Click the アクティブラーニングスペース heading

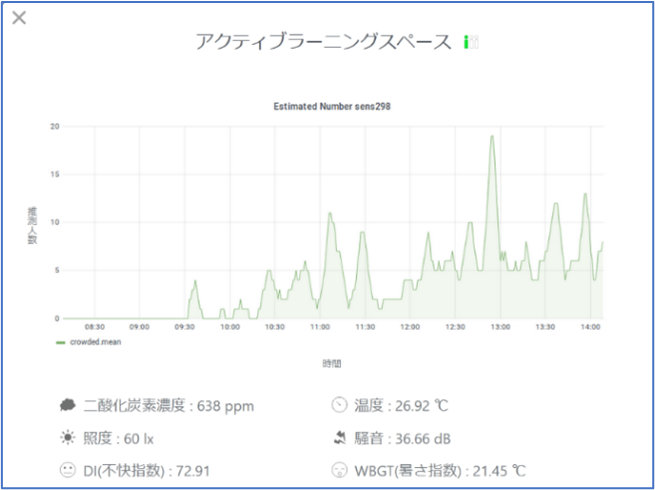324,42
